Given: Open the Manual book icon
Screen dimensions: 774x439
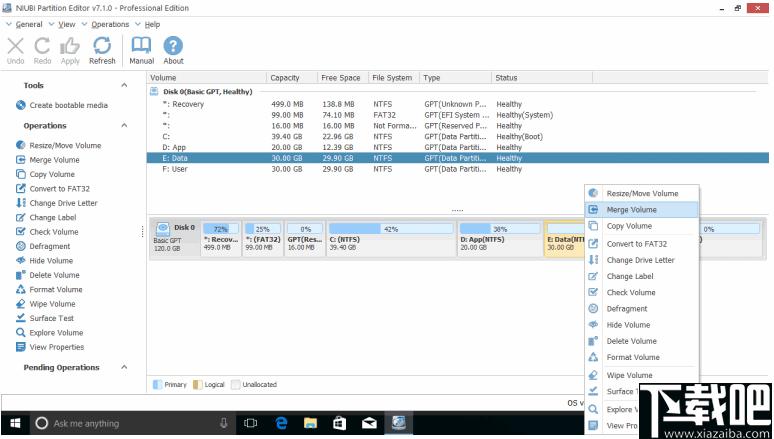Looking at the screenshot, I should click(x=142, y=51).
